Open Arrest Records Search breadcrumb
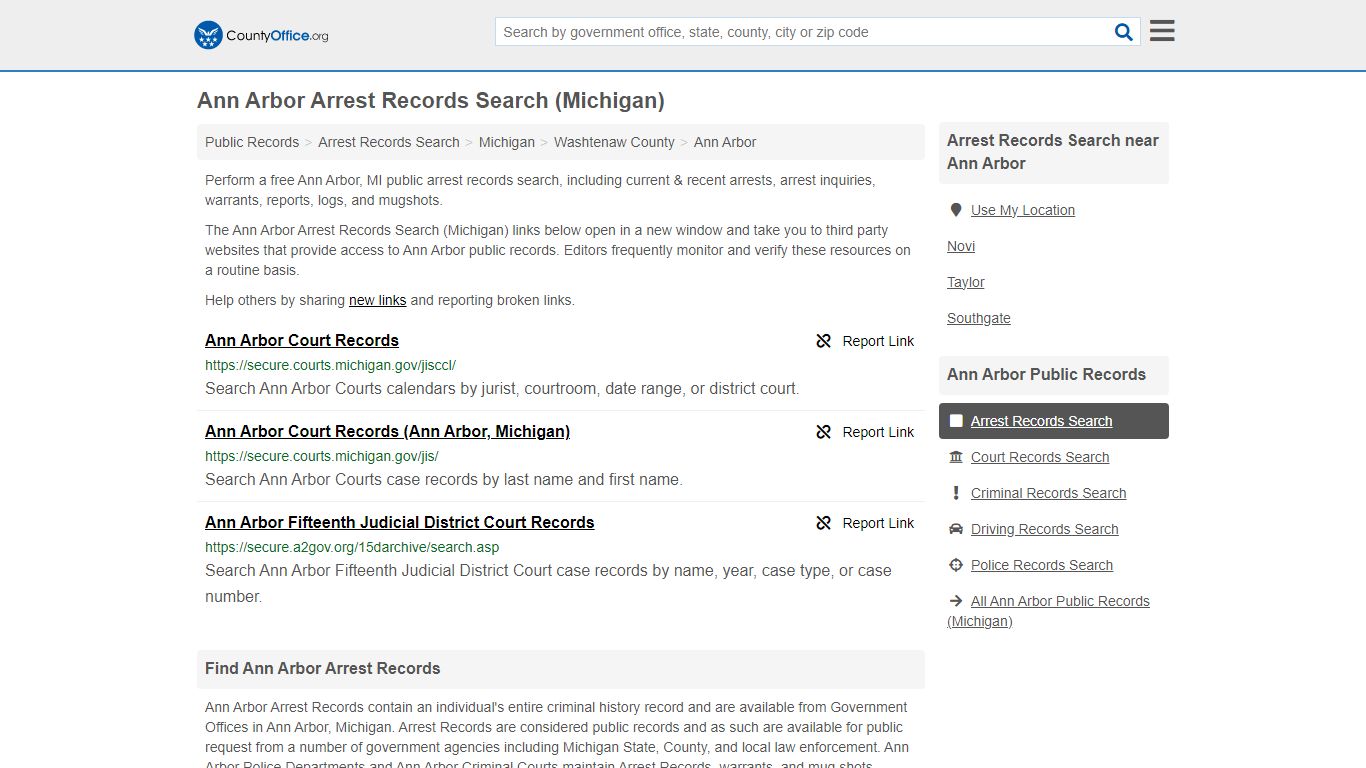 click(x=389, y=142)
